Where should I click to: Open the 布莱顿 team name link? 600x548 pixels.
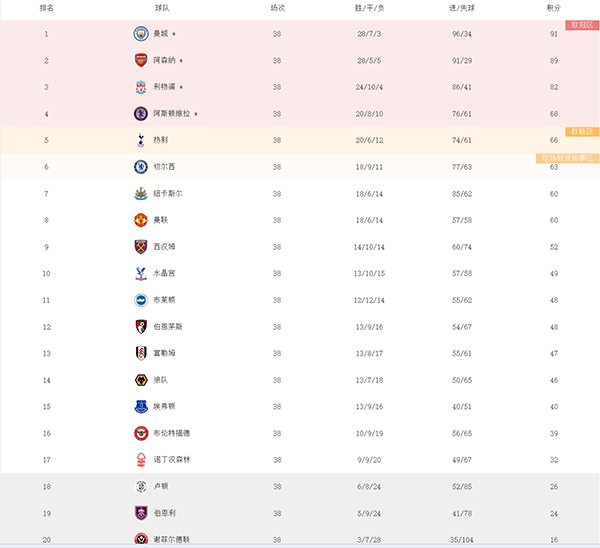coord(164,300)
